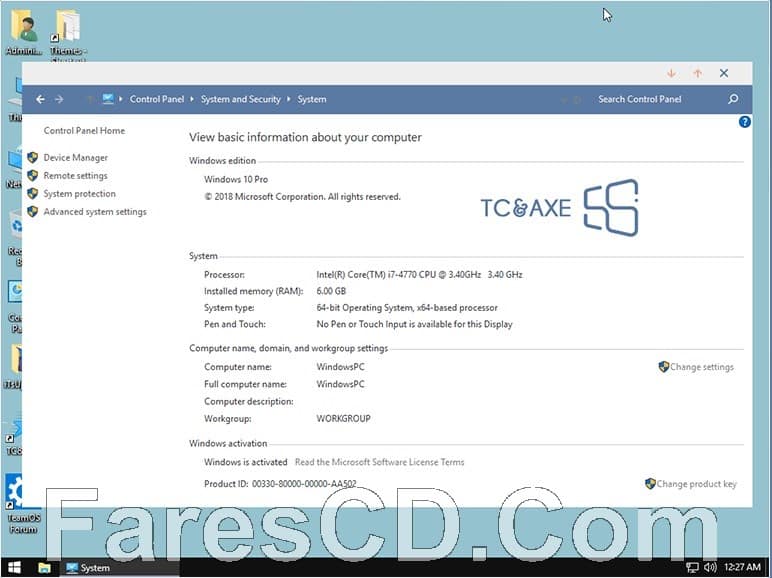Screen dimensions: 772x578
Task: Go back with the left arrow
Action: tap(40, 99)
